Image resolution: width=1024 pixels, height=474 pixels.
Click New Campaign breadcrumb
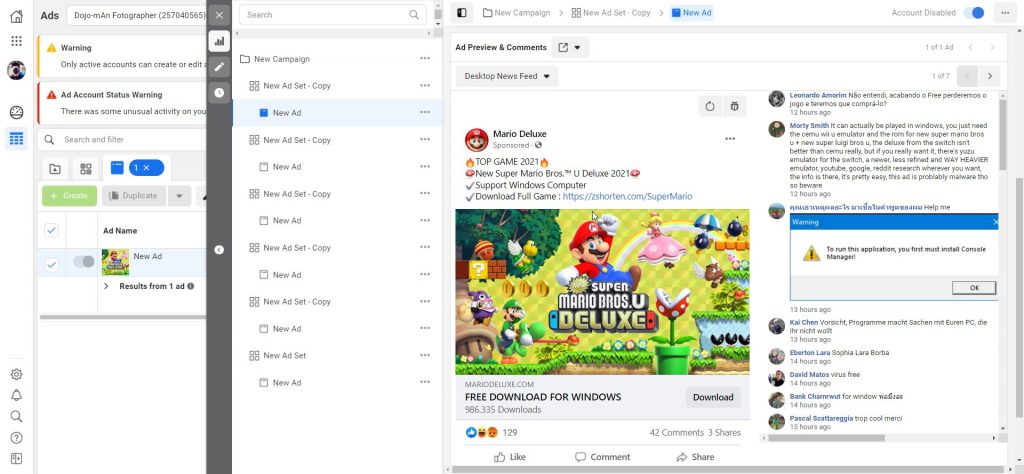coord(516,12)
